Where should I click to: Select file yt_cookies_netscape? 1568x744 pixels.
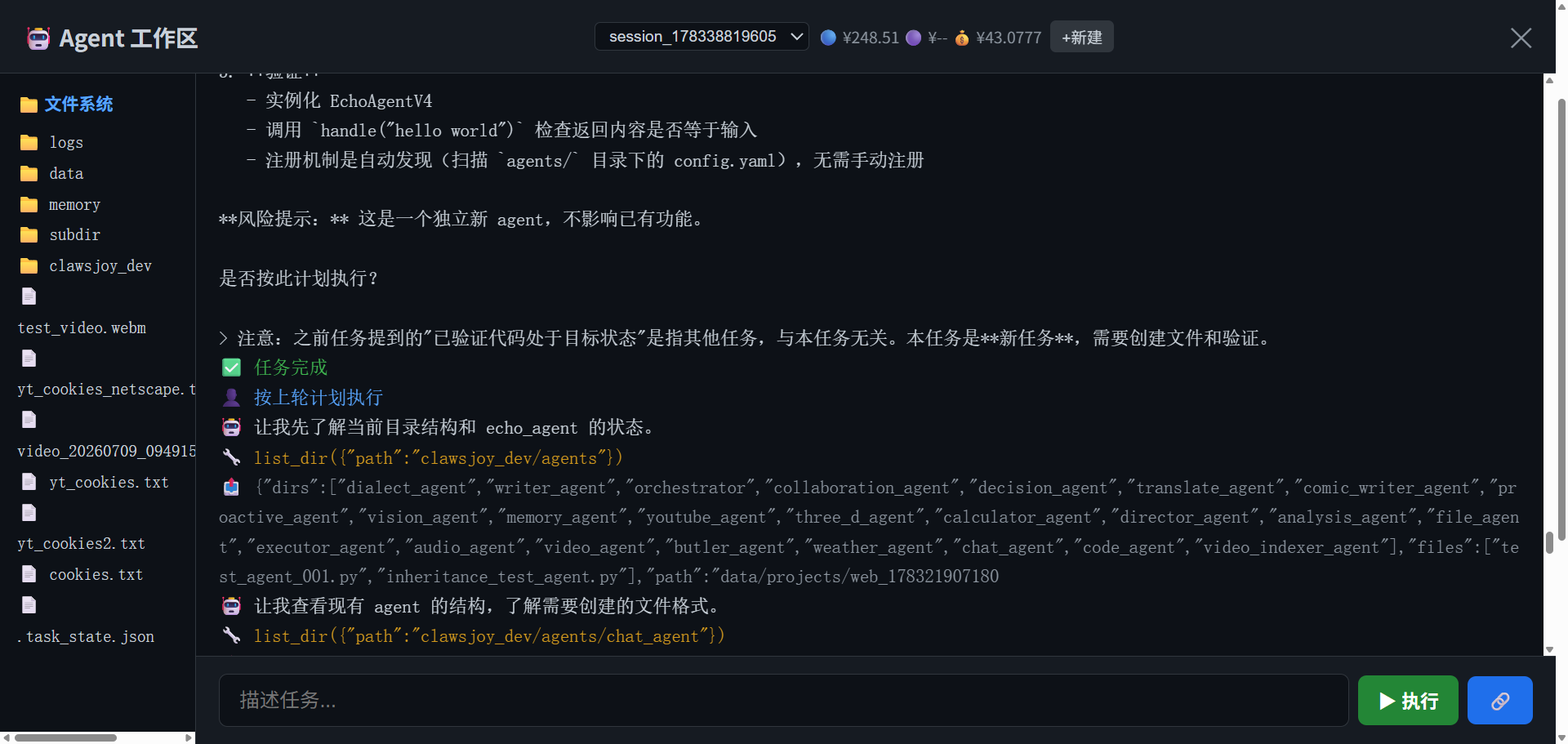[106, 390]
